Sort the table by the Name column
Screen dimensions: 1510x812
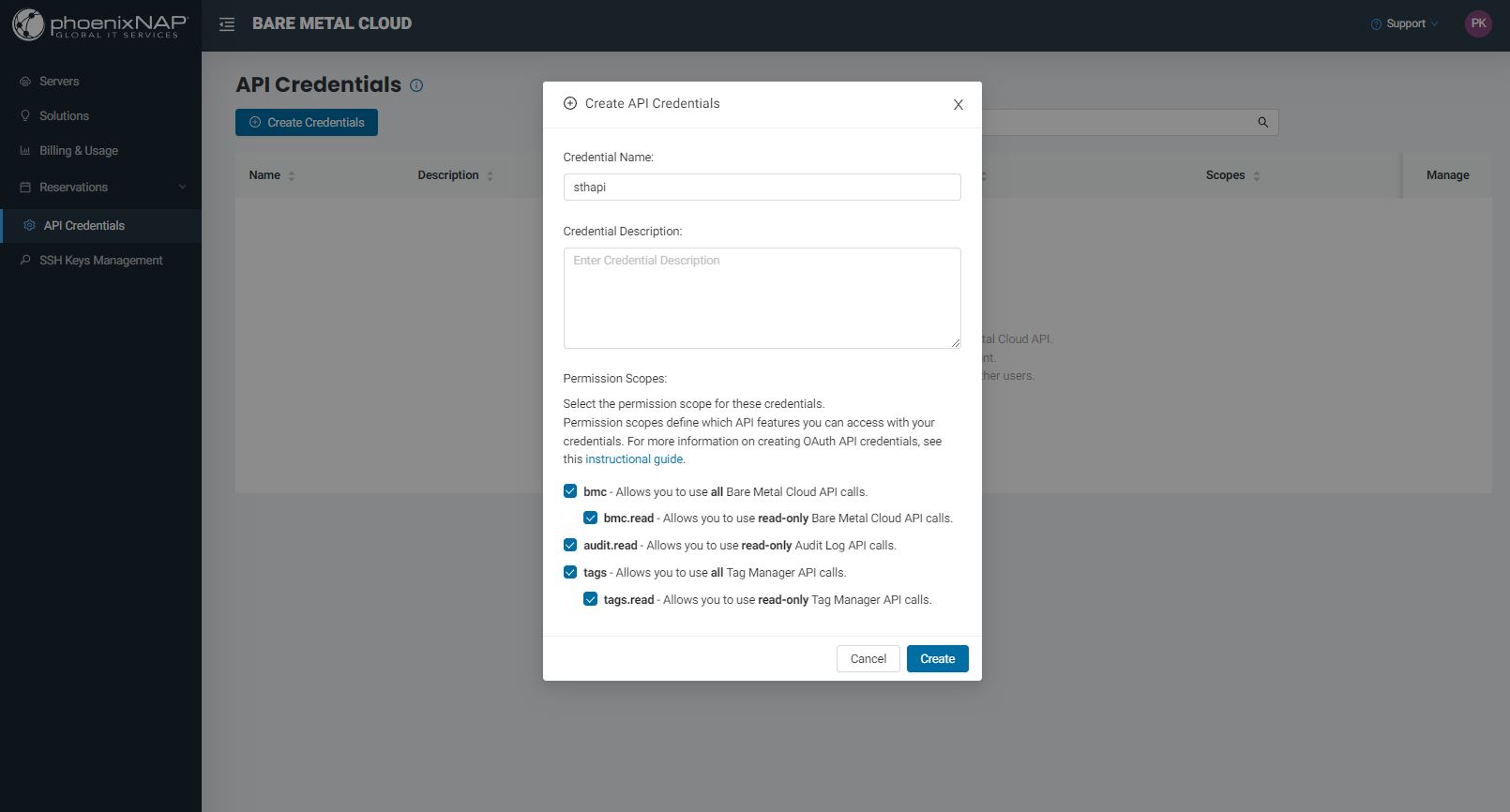pyautogui.click(x=292, y=176)
